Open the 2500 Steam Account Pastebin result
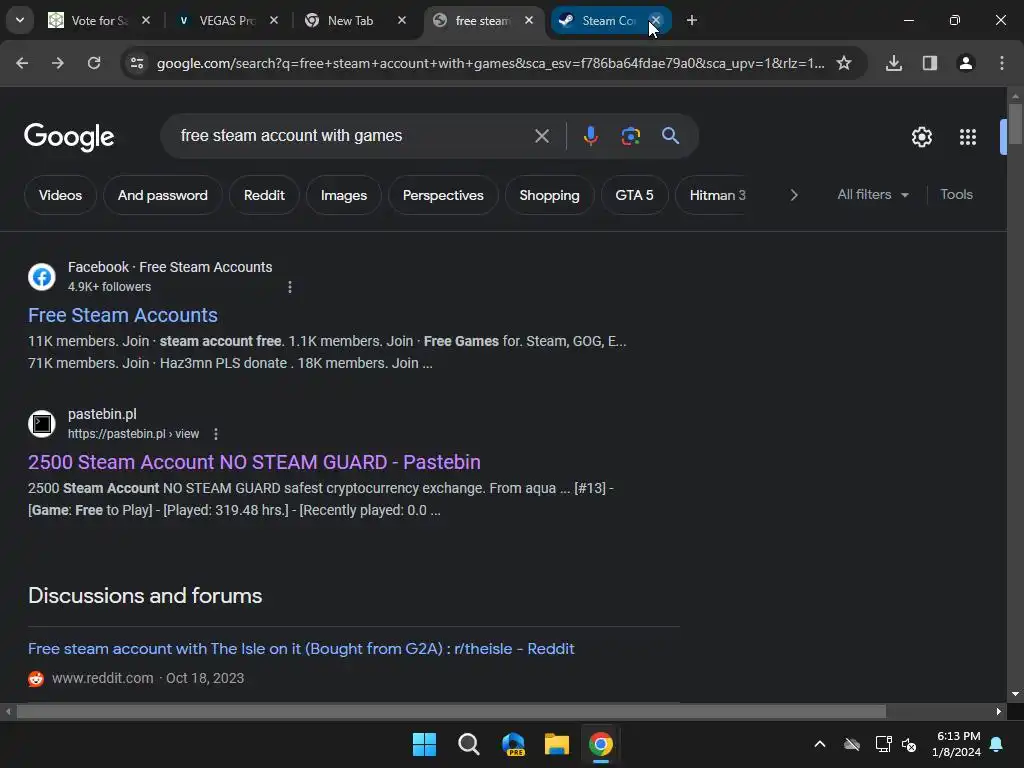The height and width of the screenshot is (768, 1024). point(254,462)
